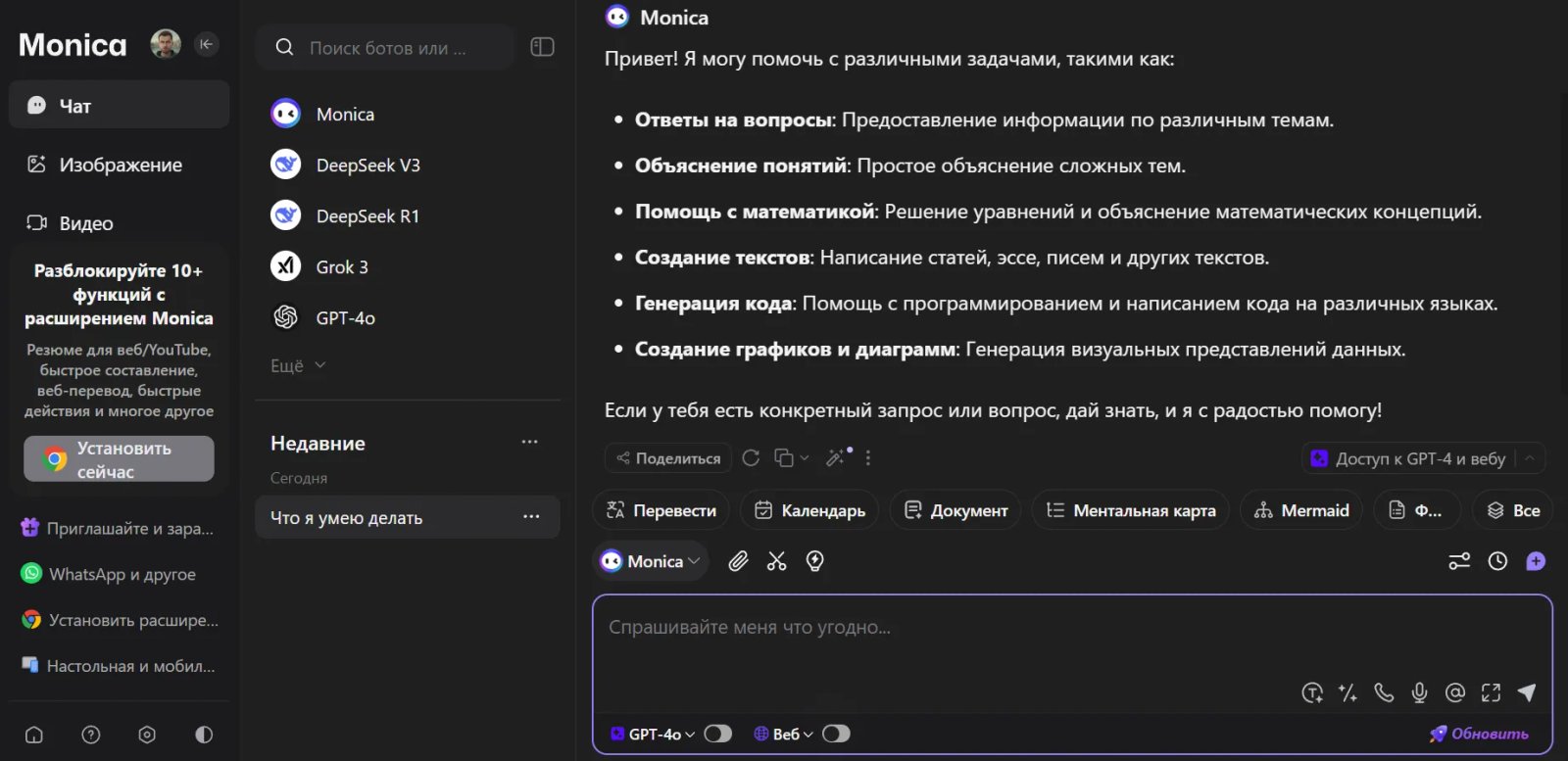The image size is (1568, 761).
Task: Click the Обновить upgrade link
Action: [x=1479, y=734]
